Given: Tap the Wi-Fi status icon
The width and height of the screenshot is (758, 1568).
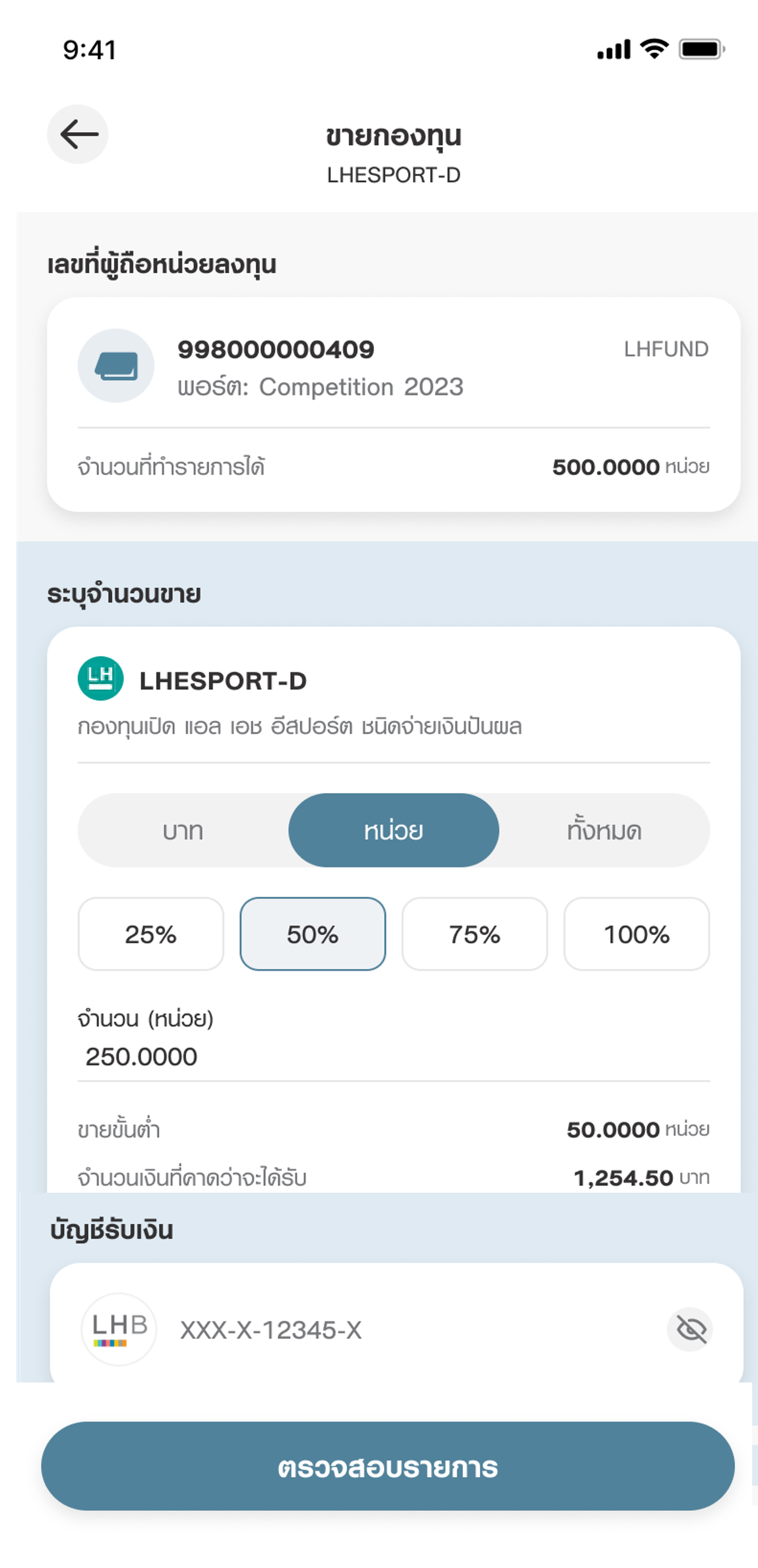Looking at the screenshot, I should [x=655, y=49].
